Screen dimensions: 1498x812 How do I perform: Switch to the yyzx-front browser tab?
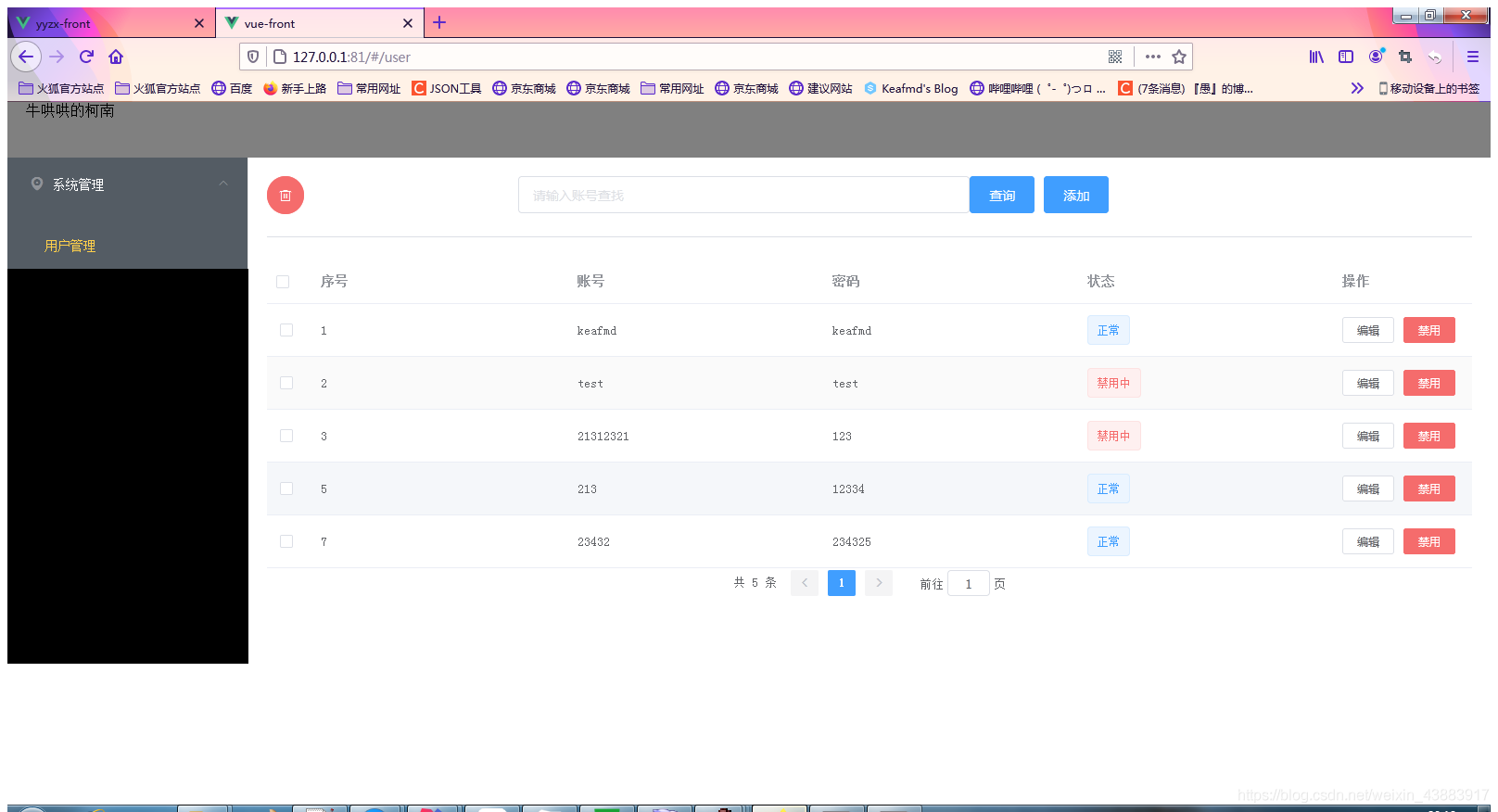pyautogui.click(x=111, y=23)
